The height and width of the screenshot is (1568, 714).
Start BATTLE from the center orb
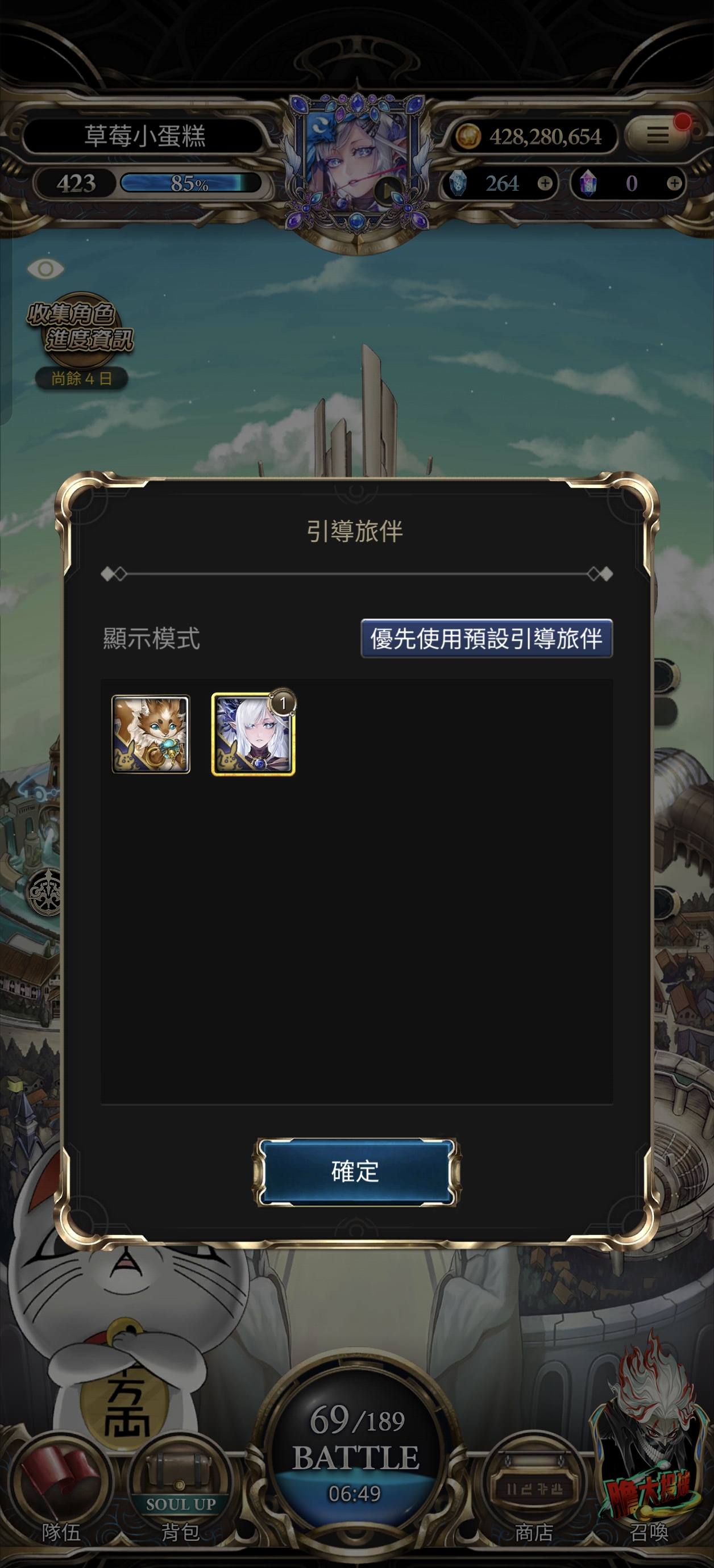point(356,1455)
